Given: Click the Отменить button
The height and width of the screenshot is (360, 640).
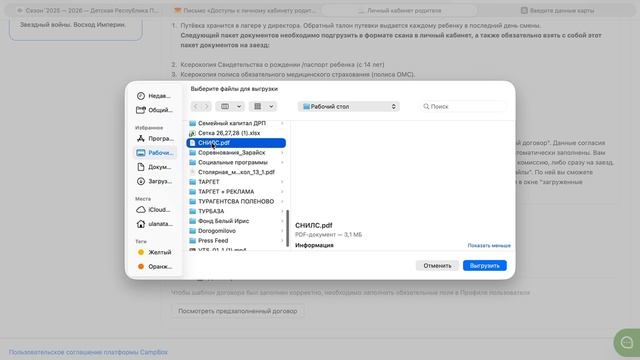Looking at the screenshot, I should pos(437,266).
